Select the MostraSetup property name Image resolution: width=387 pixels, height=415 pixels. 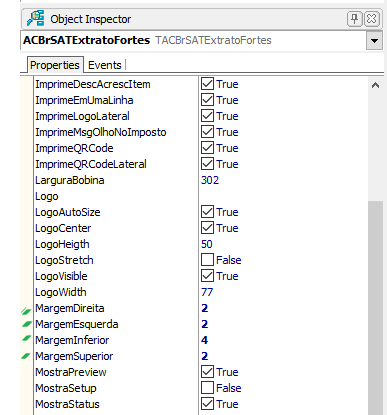(66, 388)
